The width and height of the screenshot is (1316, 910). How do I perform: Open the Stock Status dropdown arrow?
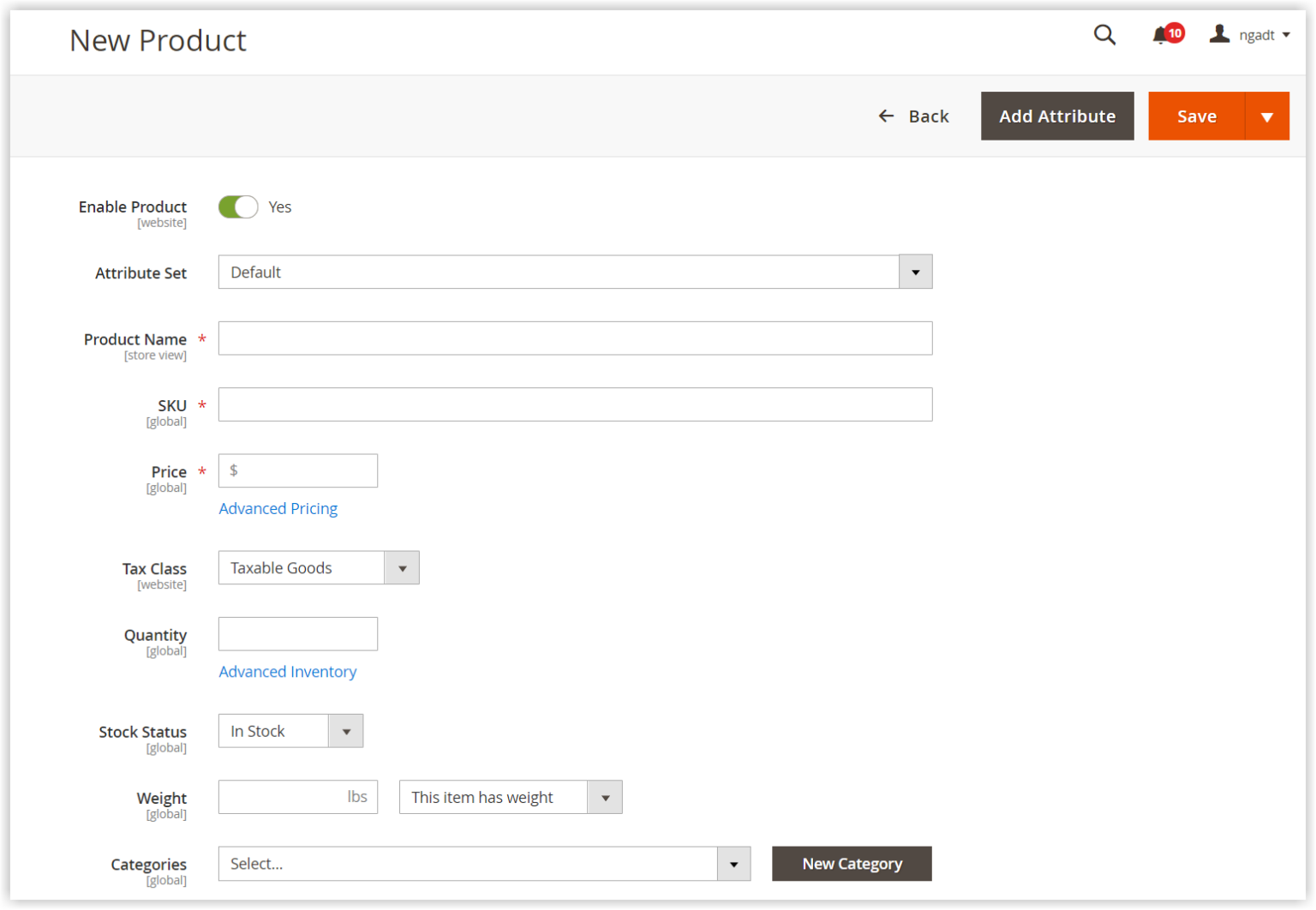click(x=346, y=731)
